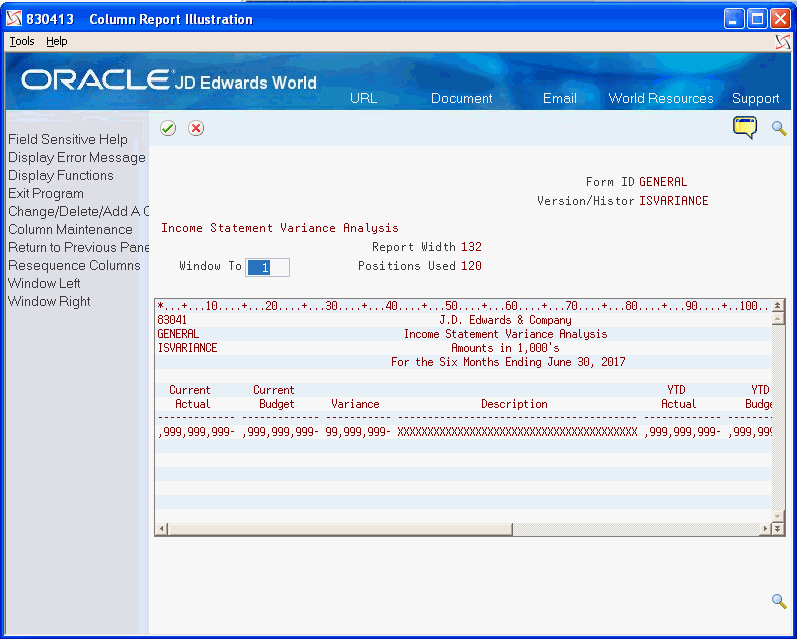This screenshot has width=797, height=639.
Task: Click the magnifier icon in the toolbar
Action: (779, 128)
